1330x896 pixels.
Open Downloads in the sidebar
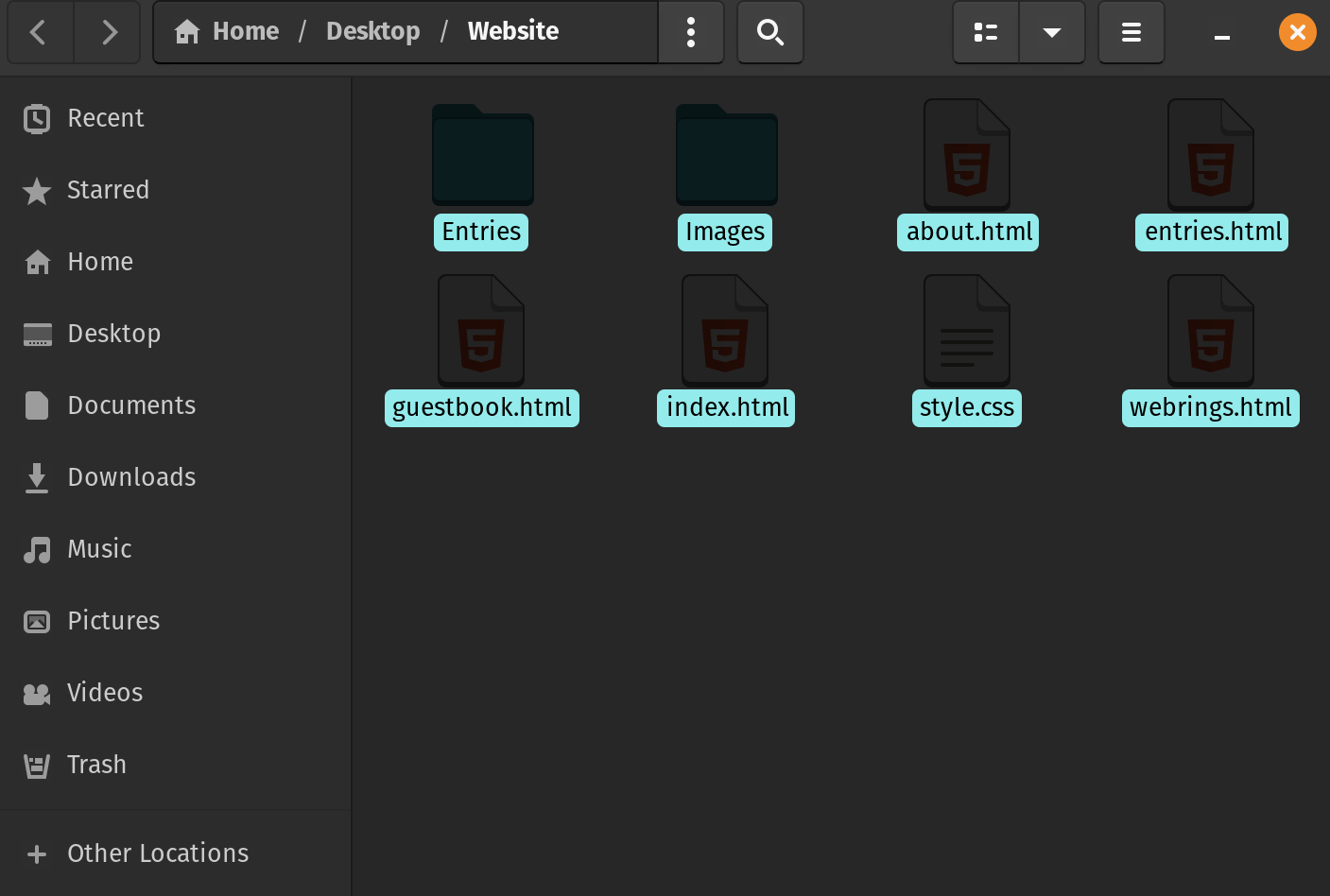(131, 477)
